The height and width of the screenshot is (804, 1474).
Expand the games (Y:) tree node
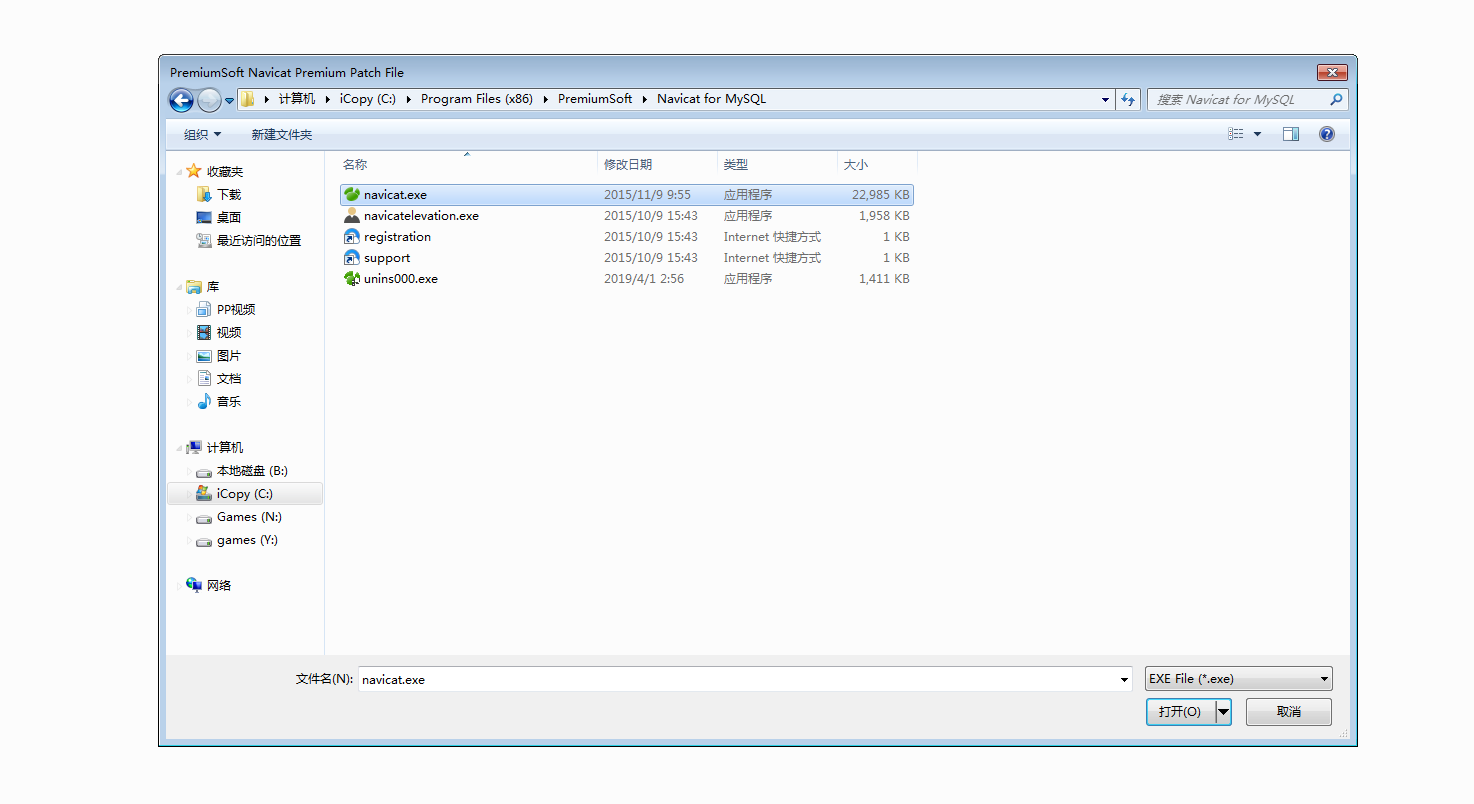pyautogui.click(x=189, y=540)
